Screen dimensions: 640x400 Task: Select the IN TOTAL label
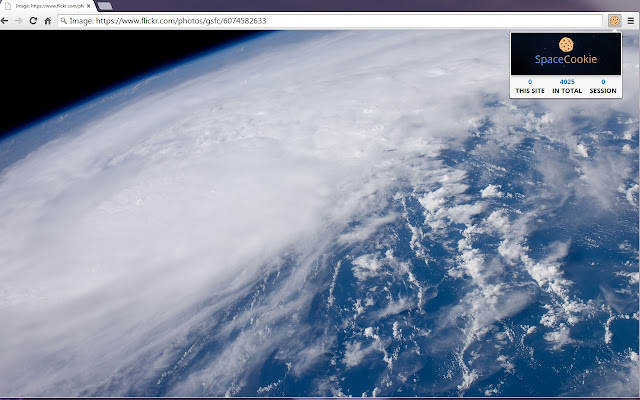pos(567,91)
